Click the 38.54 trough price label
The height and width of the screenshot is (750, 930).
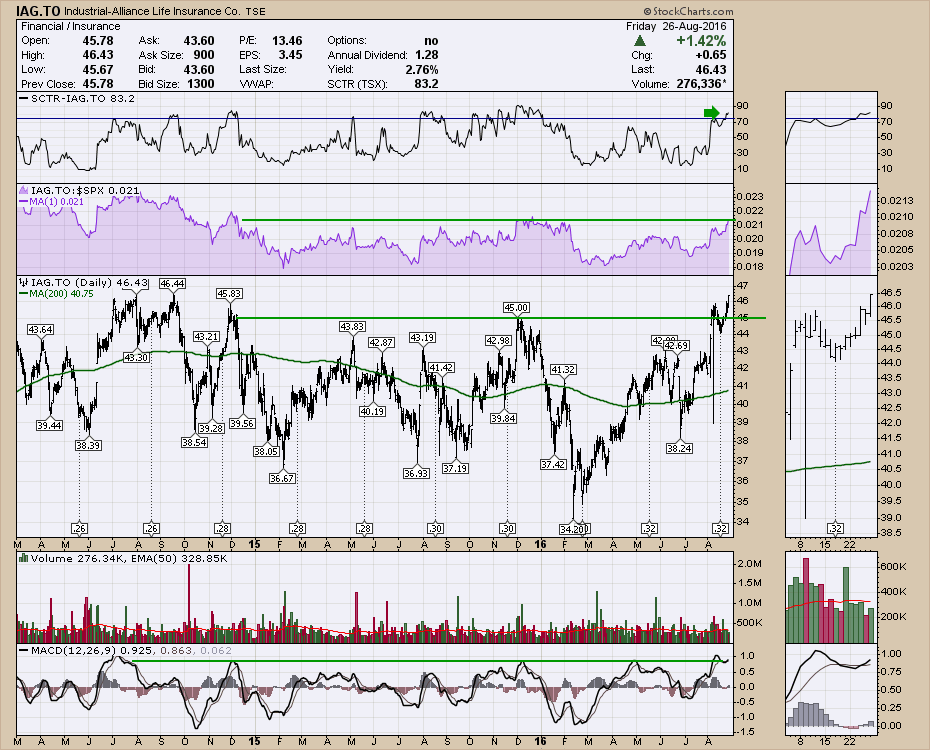coord(195,442)
